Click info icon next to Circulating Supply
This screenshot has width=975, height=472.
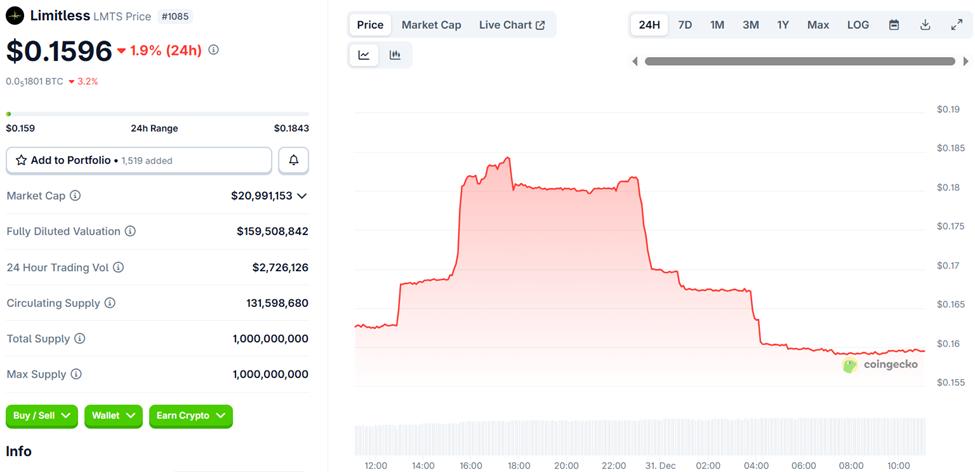(x=110, y=303)
